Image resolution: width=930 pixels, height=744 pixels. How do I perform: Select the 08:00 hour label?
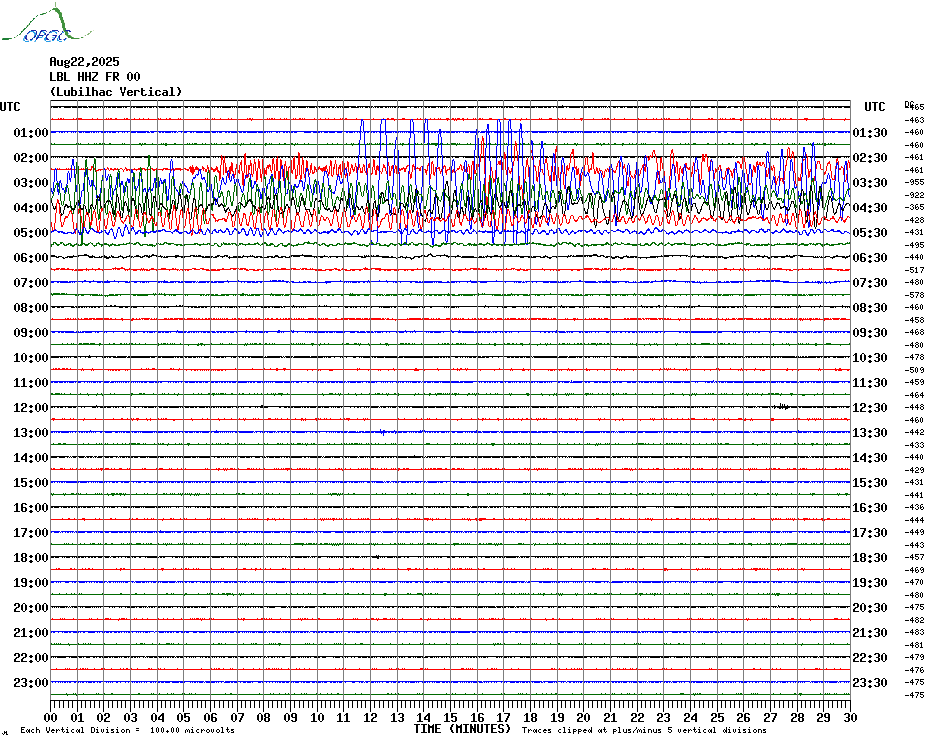coord(31,307)
